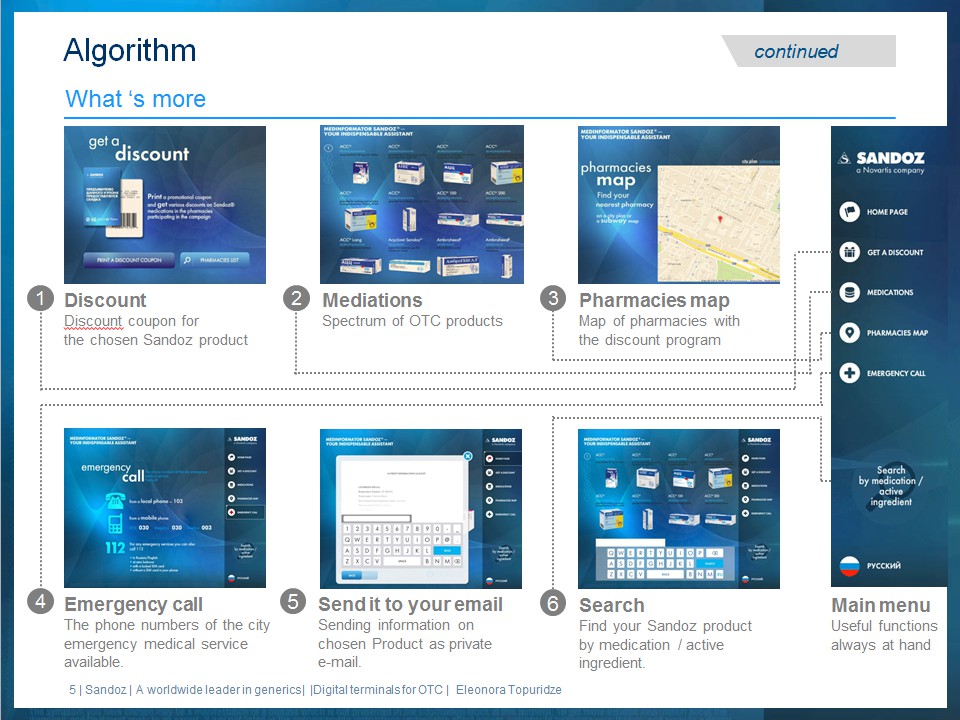Click 'Digital terminals for OTC' footer text

tap(378, 689)
